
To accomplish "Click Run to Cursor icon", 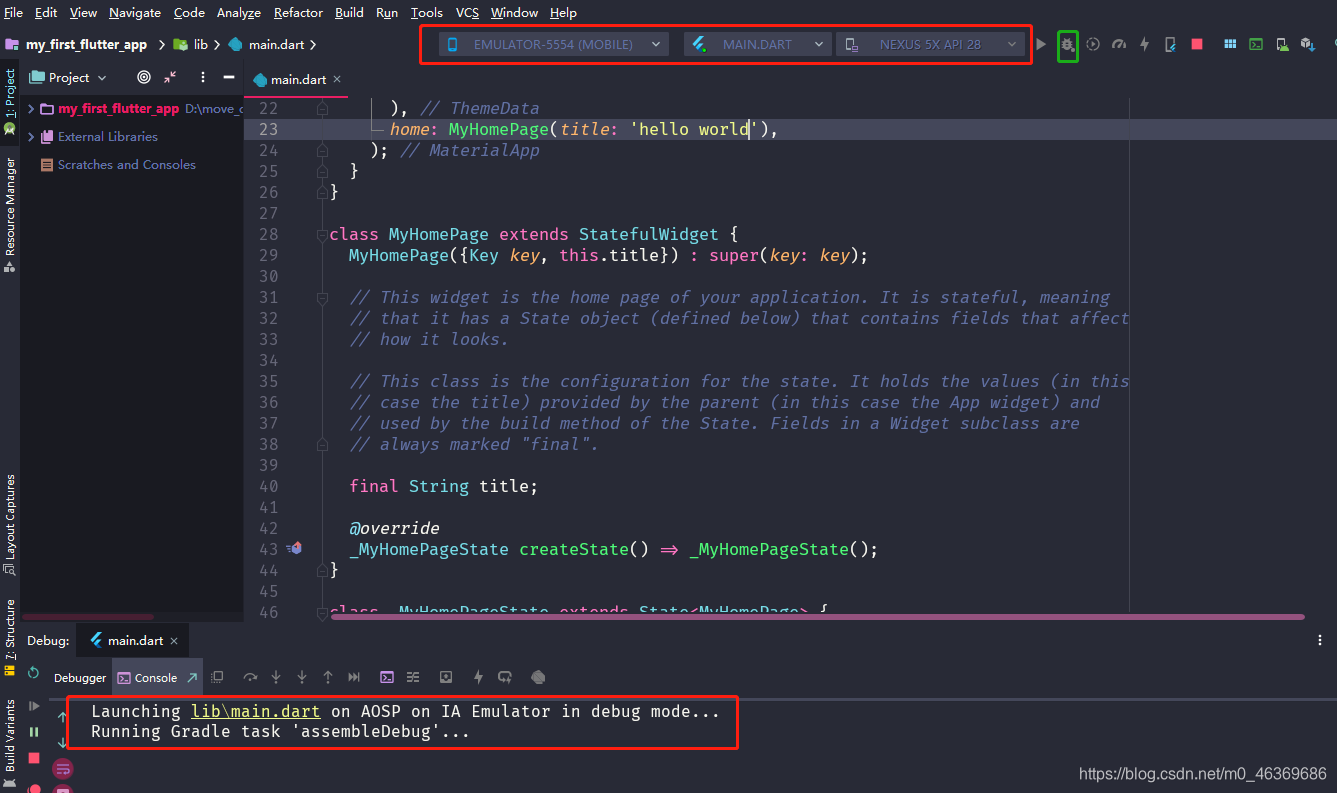I will tap(354, 677).
